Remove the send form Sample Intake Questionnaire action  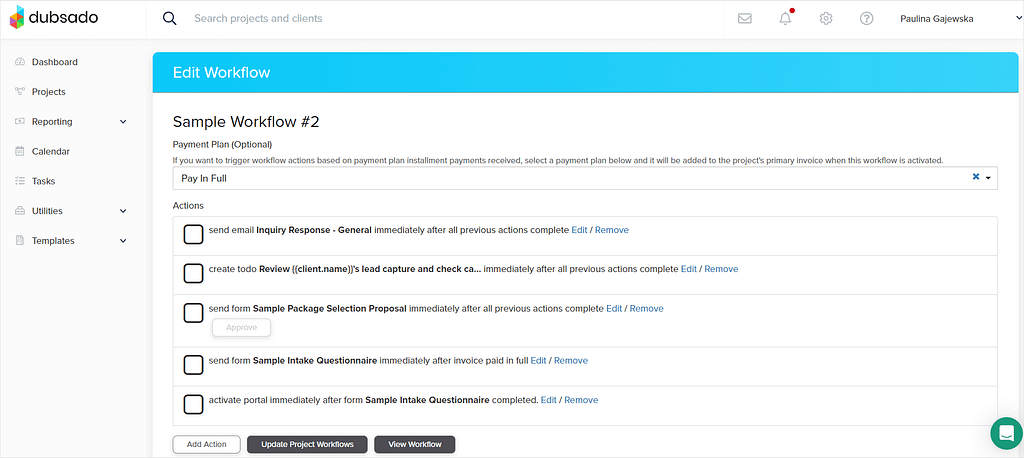point(571,360)
